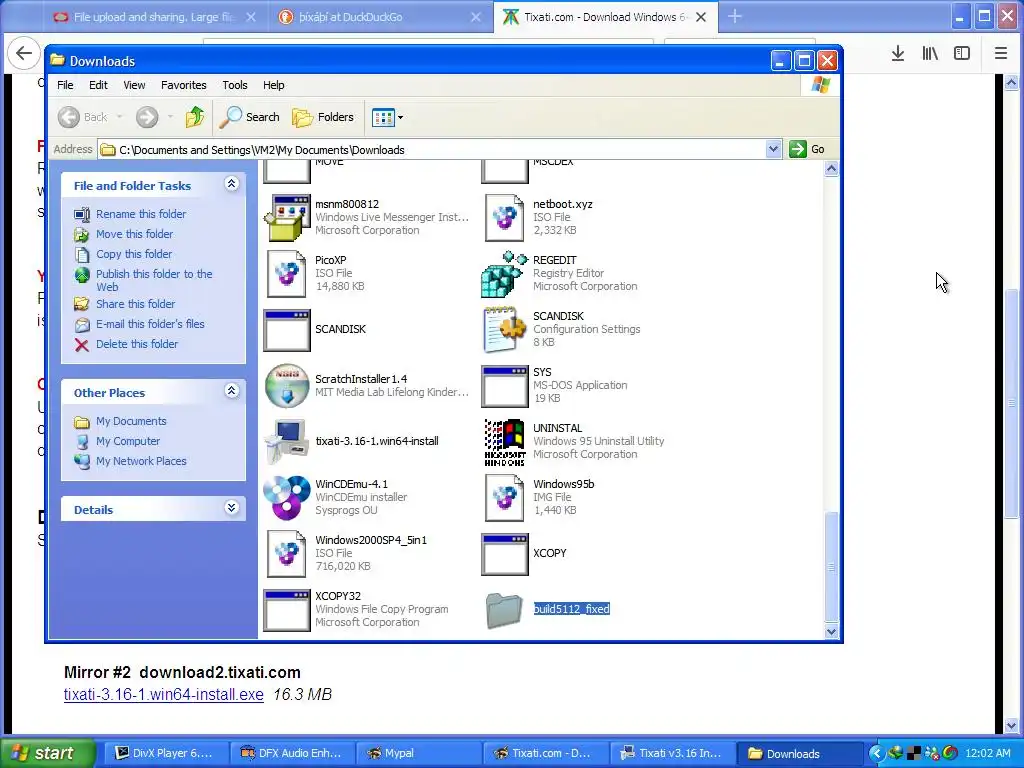Select the XCOPY32 file copy program icon
1024x768 pixels.
pyautogui.click(x=287, y=610)
